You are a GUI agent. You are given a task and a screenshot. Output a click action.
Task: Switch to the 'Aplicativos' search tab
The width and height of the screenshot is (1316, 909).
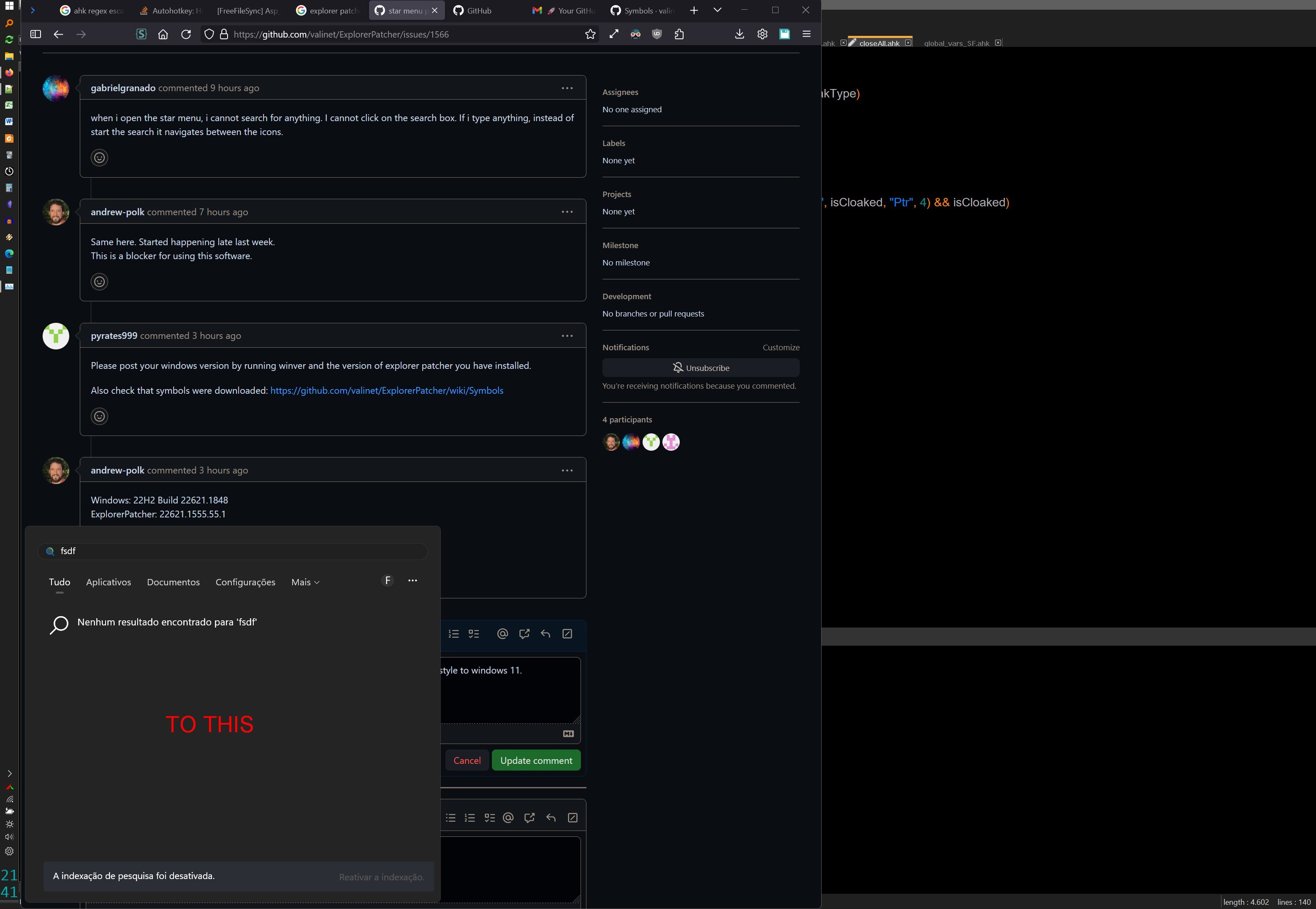(x=108, y=582)
